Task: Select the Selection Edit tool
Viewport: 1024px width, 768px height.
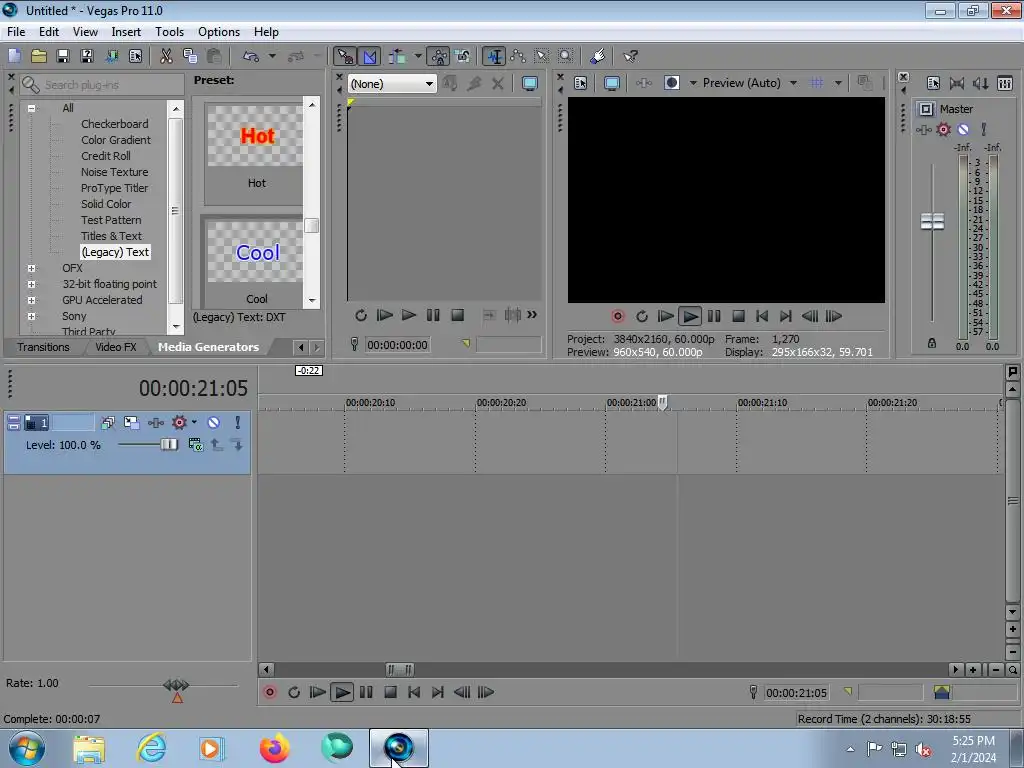Action: (x=541, y=56)
